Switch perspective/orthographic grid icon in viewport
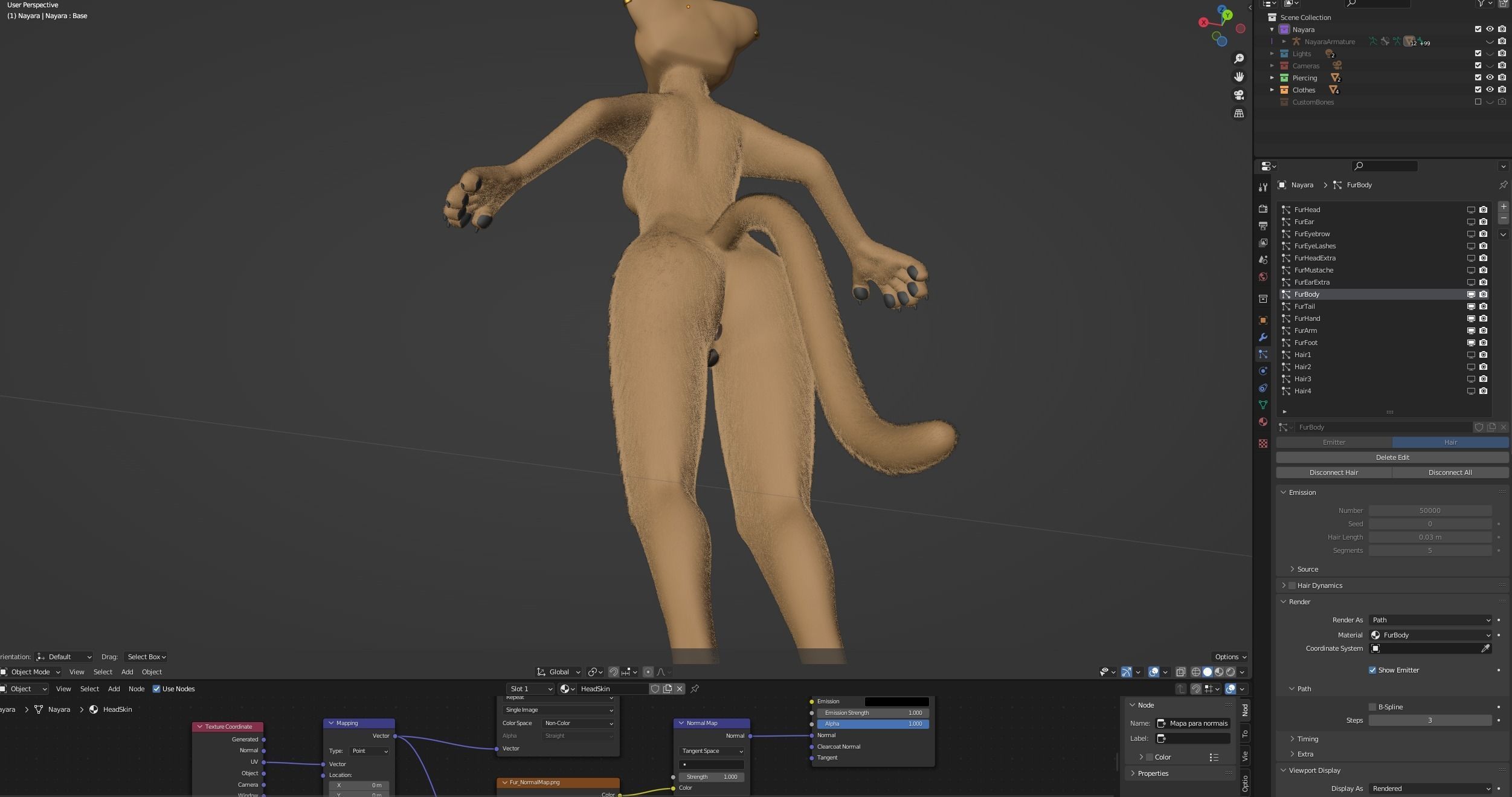The height and width of the screenshot is (797, 1512). pyautogui.click(x=1239, y=113)
